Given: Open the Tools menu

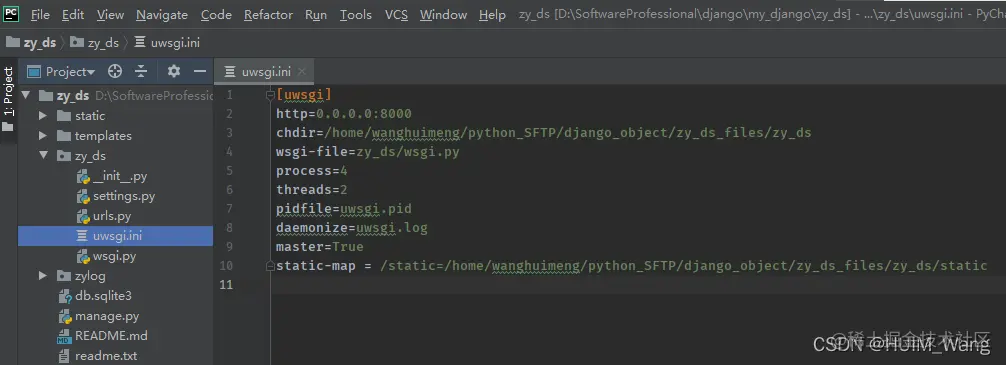Looking at the screenshot, I should click(355, 15).
